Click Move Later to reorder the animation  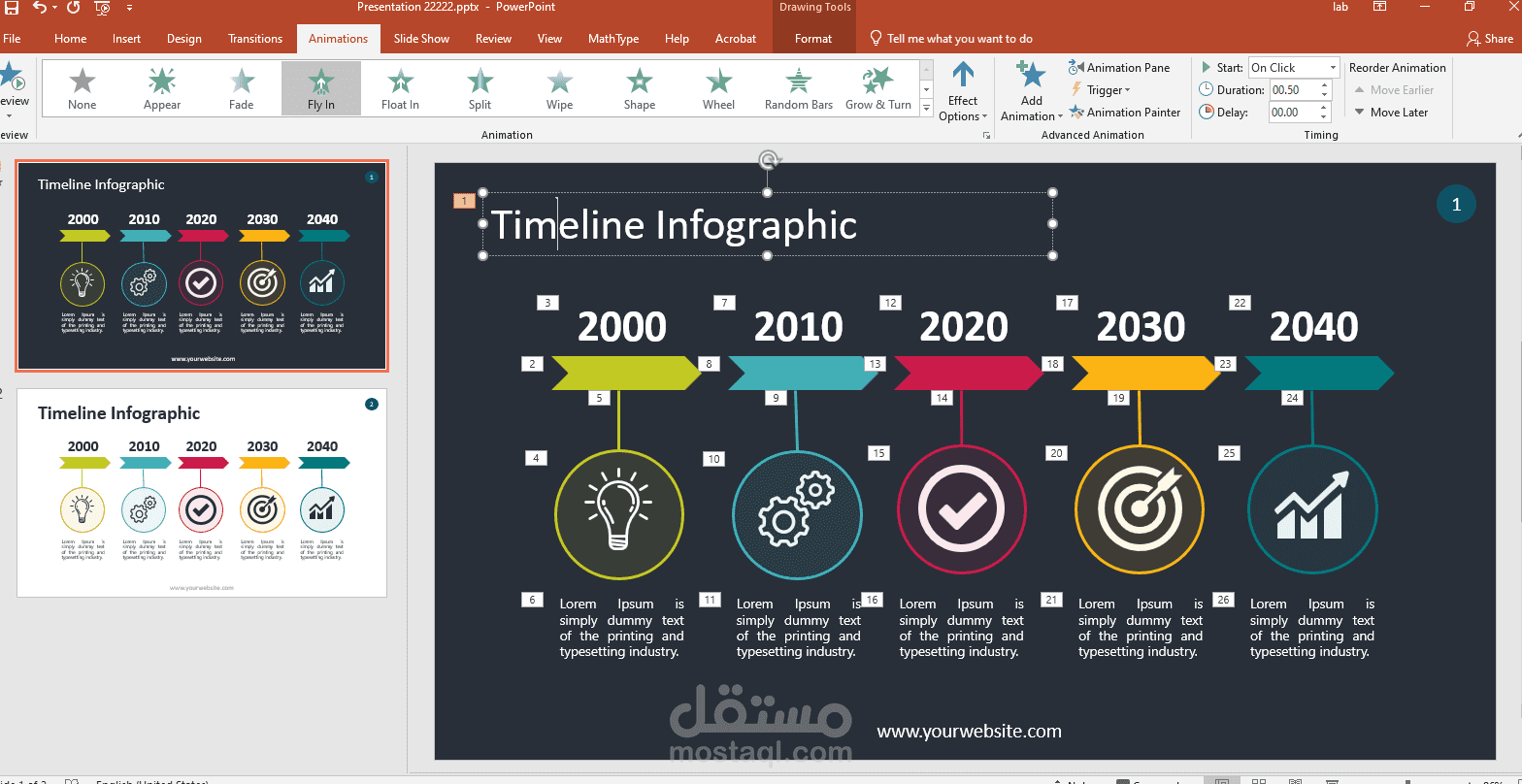(1391, 113)
